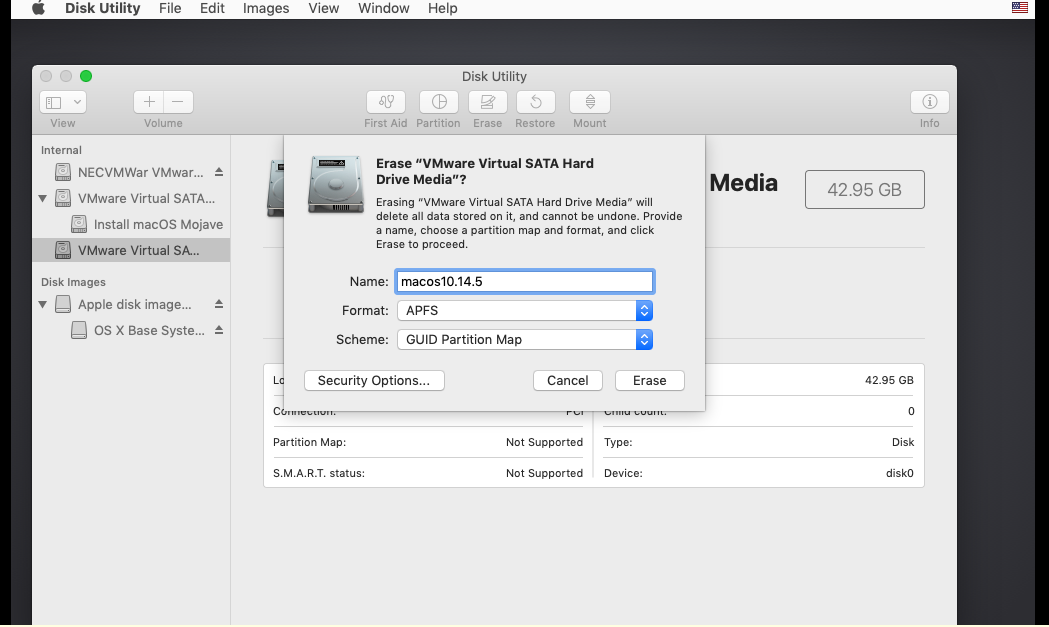Viewport: 1049px width, 627px height.
Task: Open the Images menu
Action: click(x=266, y=8)
